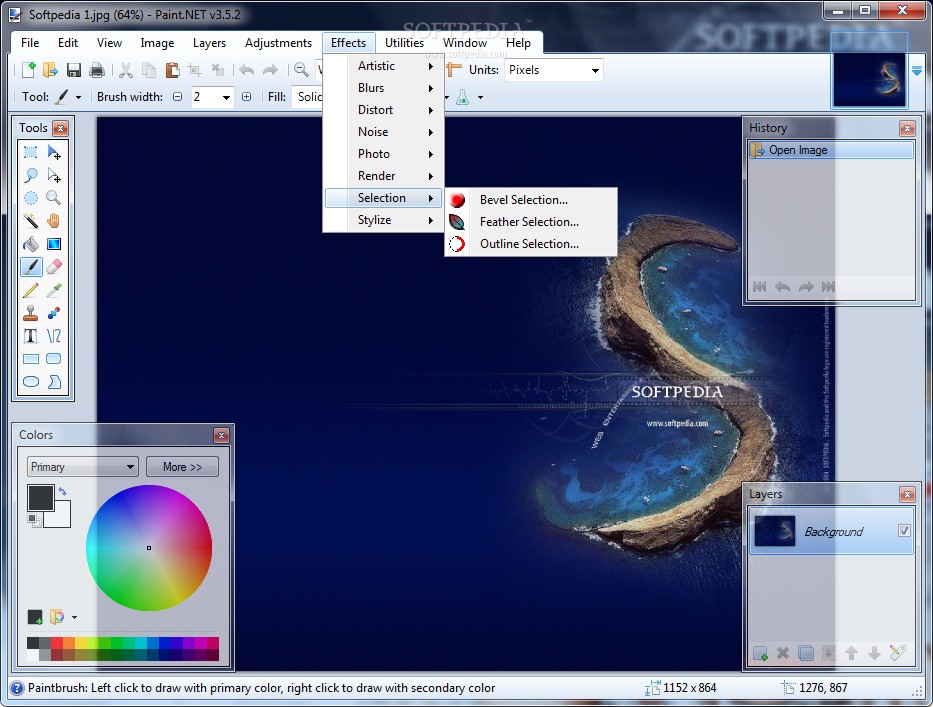
Task: Select the Pencil tool
Action: (30, 290)
